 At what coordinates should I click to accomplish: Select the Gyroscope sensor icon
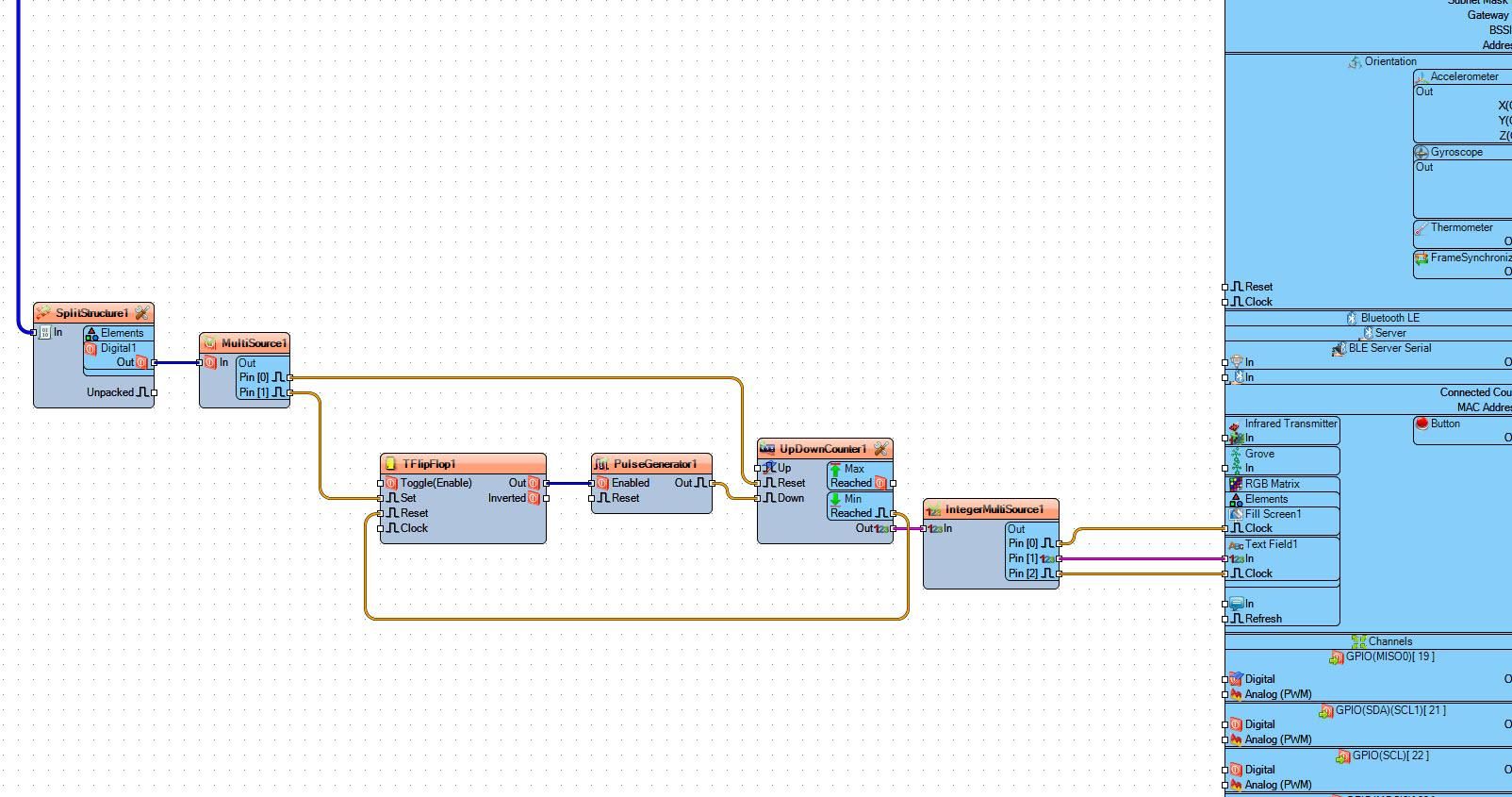tap(1422, 152)
